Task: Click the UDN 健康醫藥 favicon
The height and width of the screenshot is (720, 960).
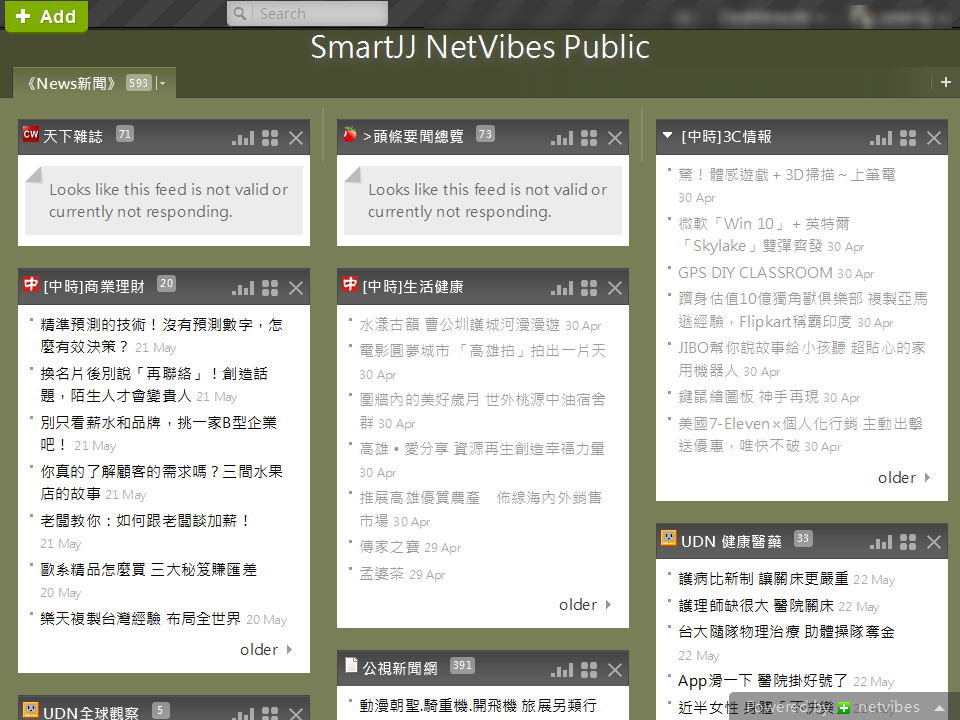Action: click(669, 538)
